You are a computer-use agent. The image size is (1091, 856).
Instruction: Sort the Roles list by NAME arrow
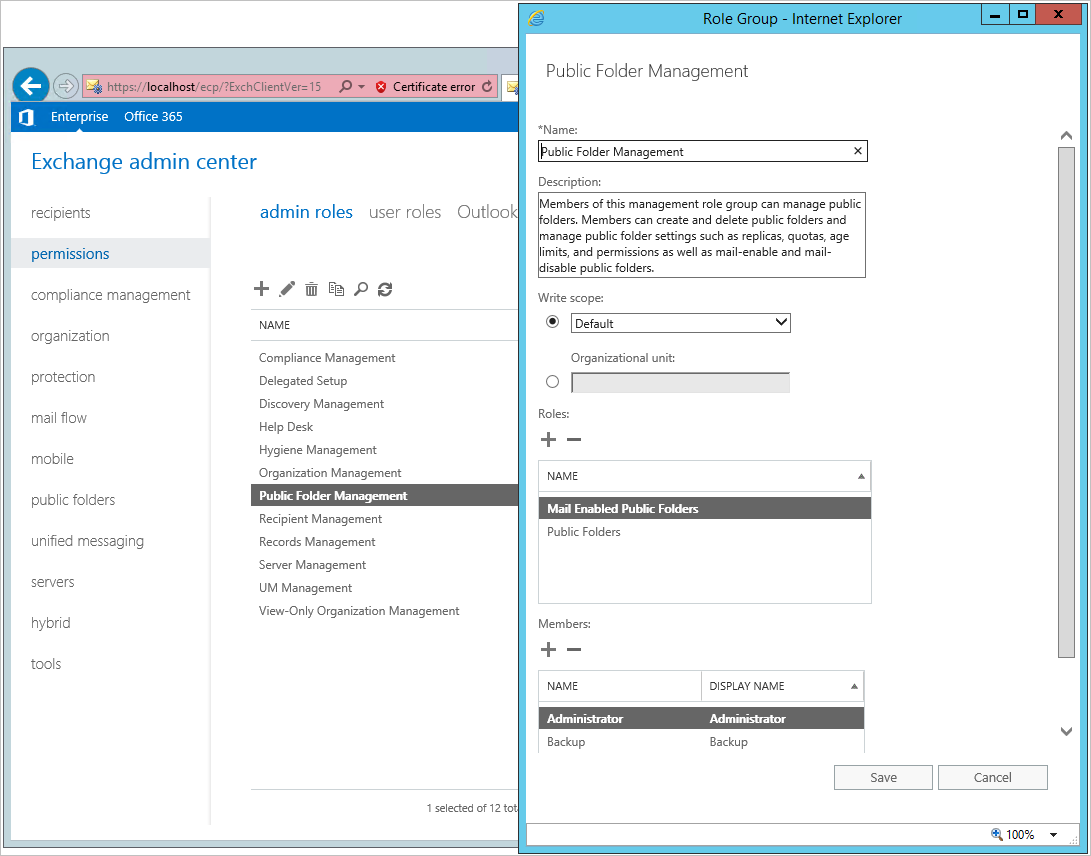coord(861,476)
